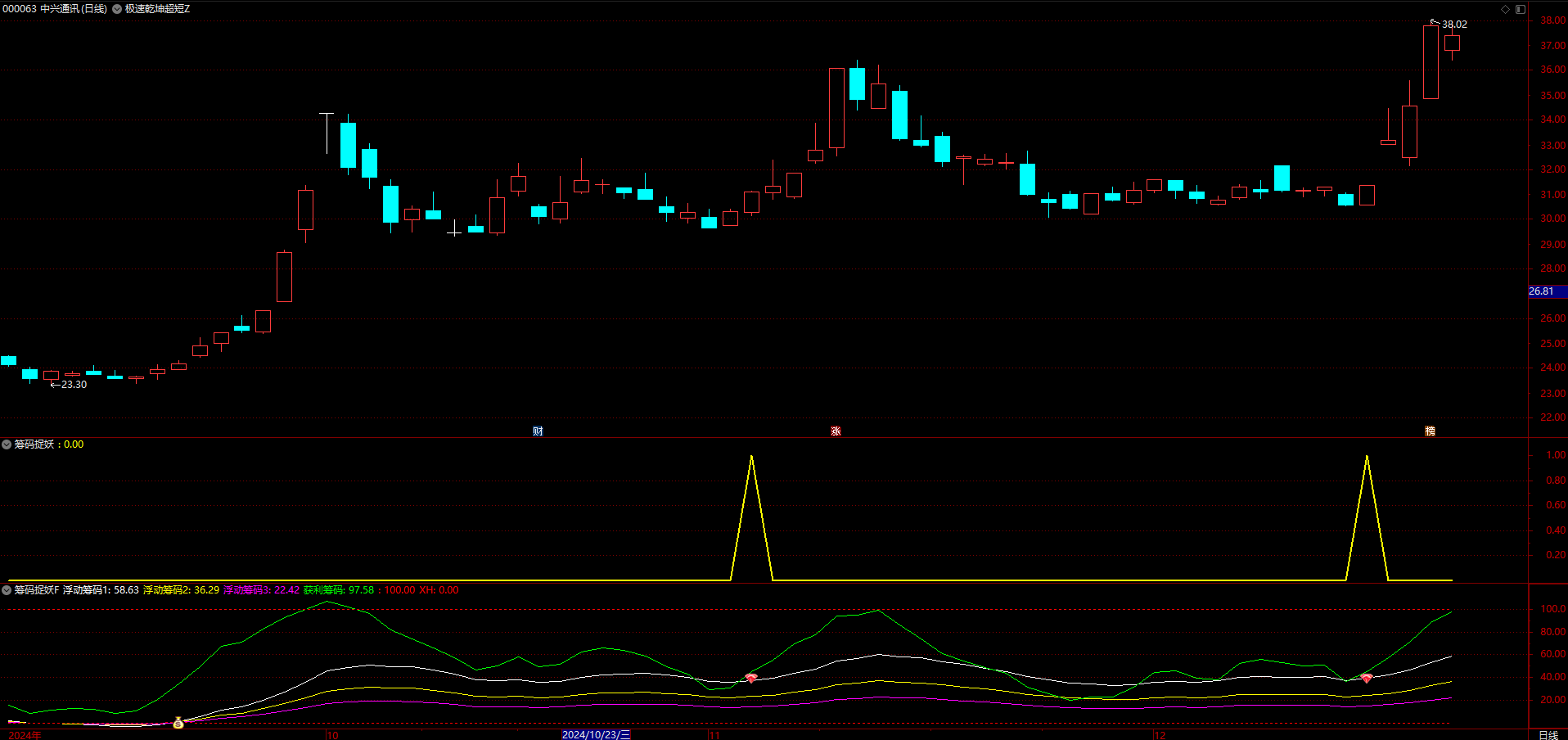1568x740 pixels.
Task: Click the 38.00 price axis label
Action: coord(1552,20)
